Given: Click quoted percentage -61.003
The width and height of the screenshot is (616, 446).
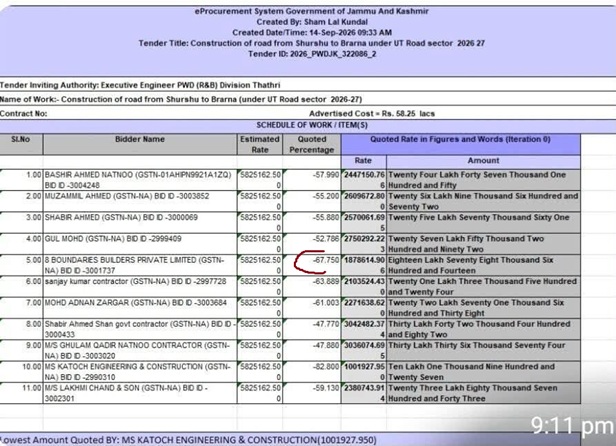Looking at the screenshot, I should pos(312,308).
